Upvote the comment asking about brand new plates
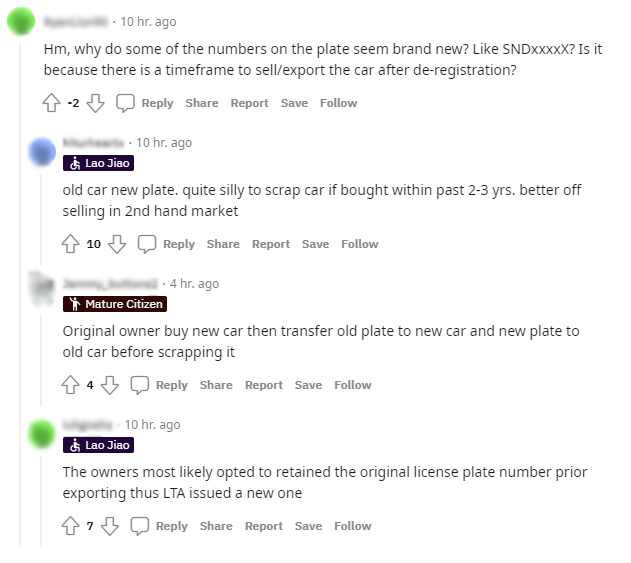 tap(52, 103)
